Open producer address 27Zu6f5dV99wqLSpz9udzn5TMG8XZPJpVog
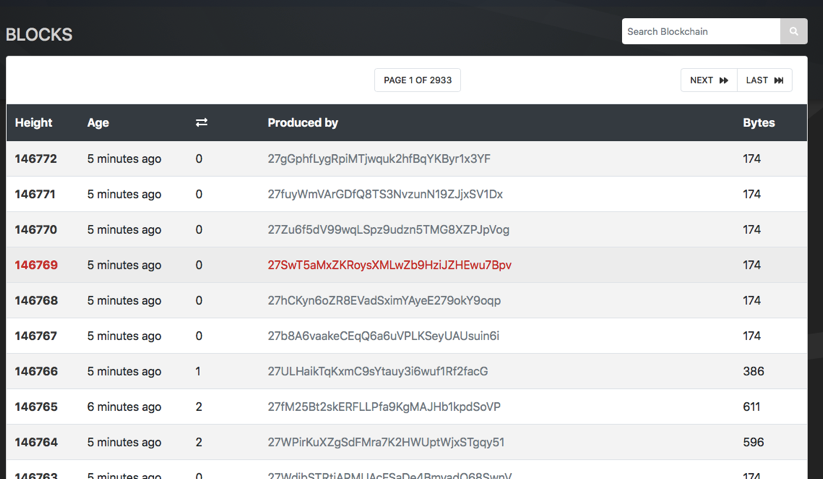This screenshot has height=479, width=823. click(x=388, y=230)
